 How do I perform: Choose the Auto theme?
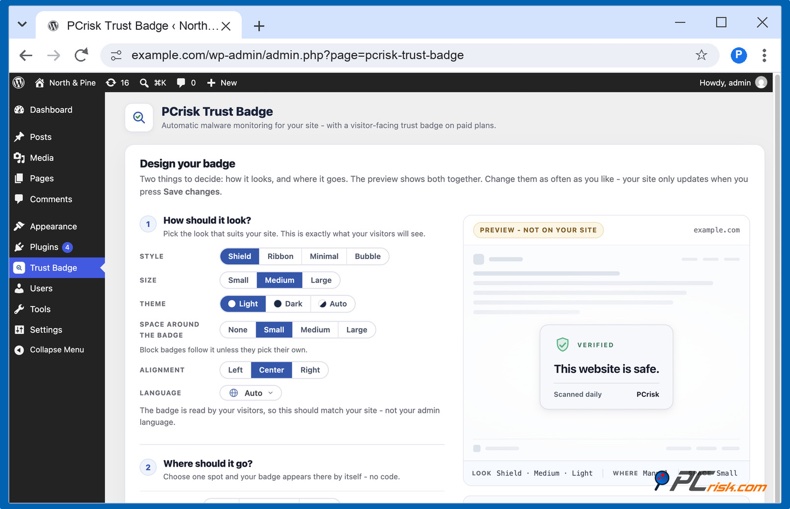(333, 304)
